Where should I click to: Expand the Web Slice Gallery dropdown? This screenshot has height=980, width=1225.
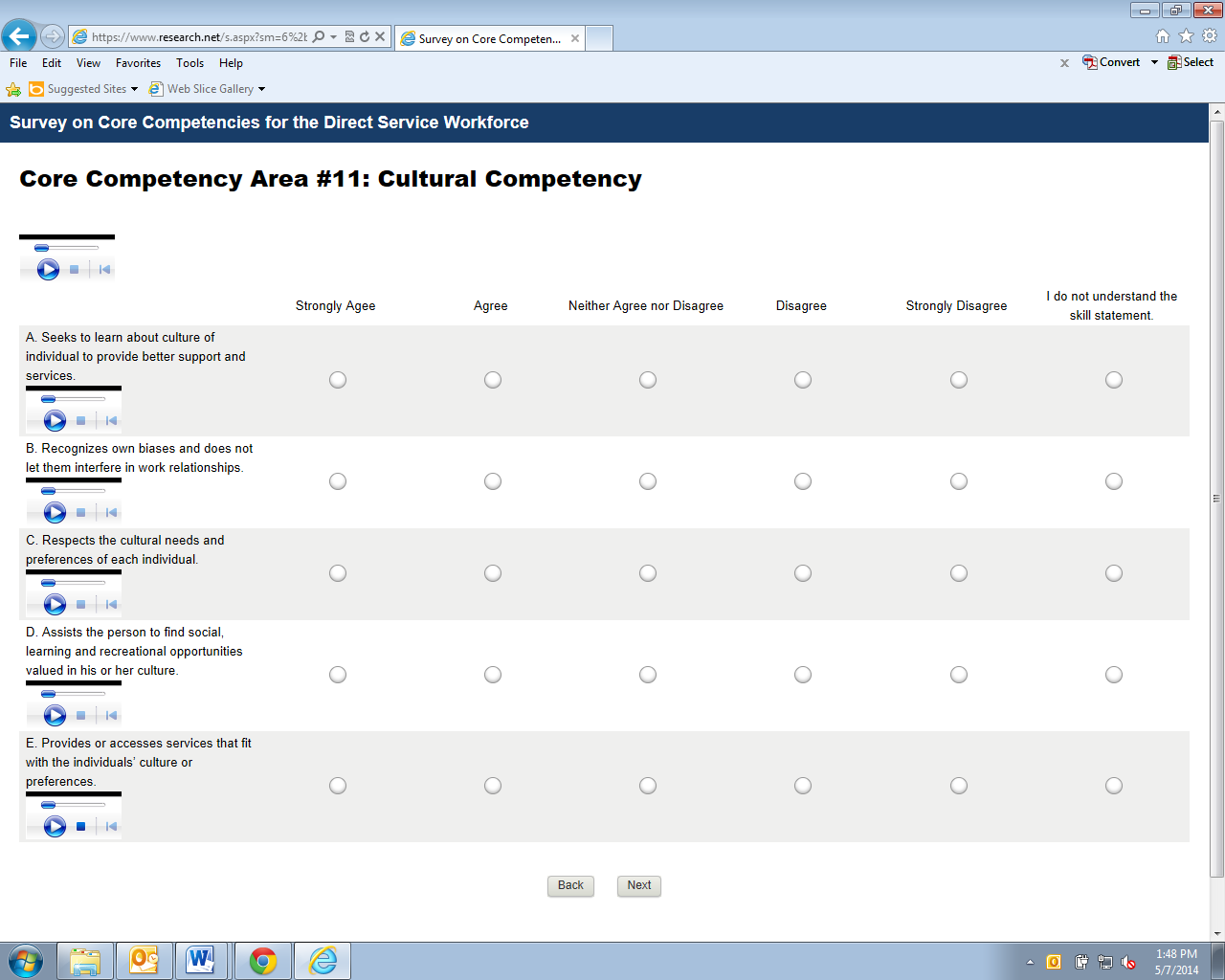tap(261, 89)
